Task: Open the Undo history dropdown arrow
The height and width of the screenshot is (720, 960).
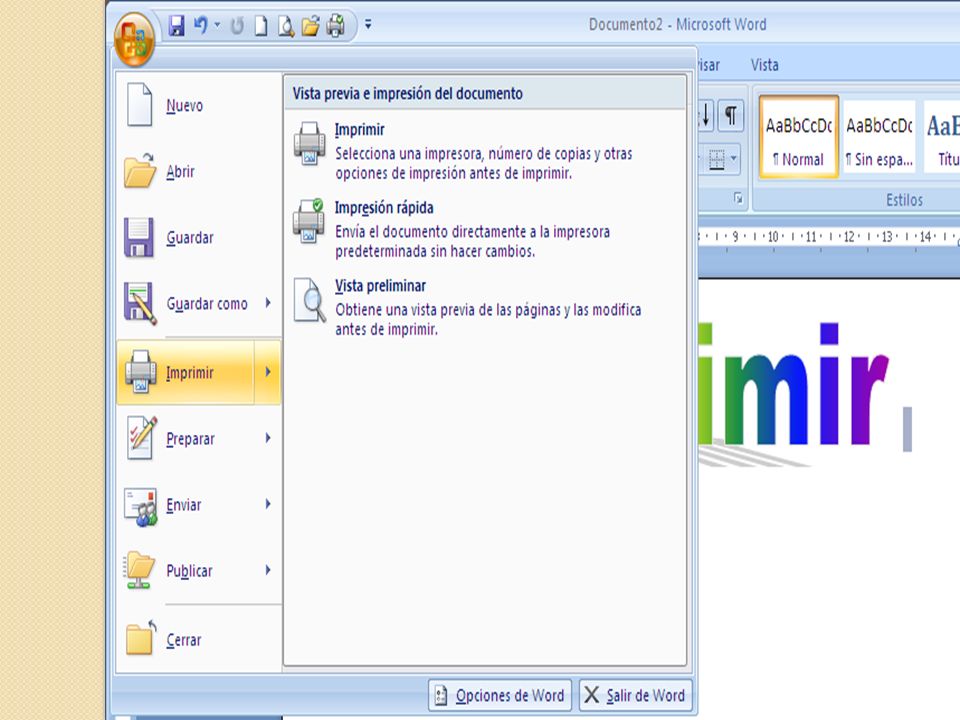Action: coord(217,25)
